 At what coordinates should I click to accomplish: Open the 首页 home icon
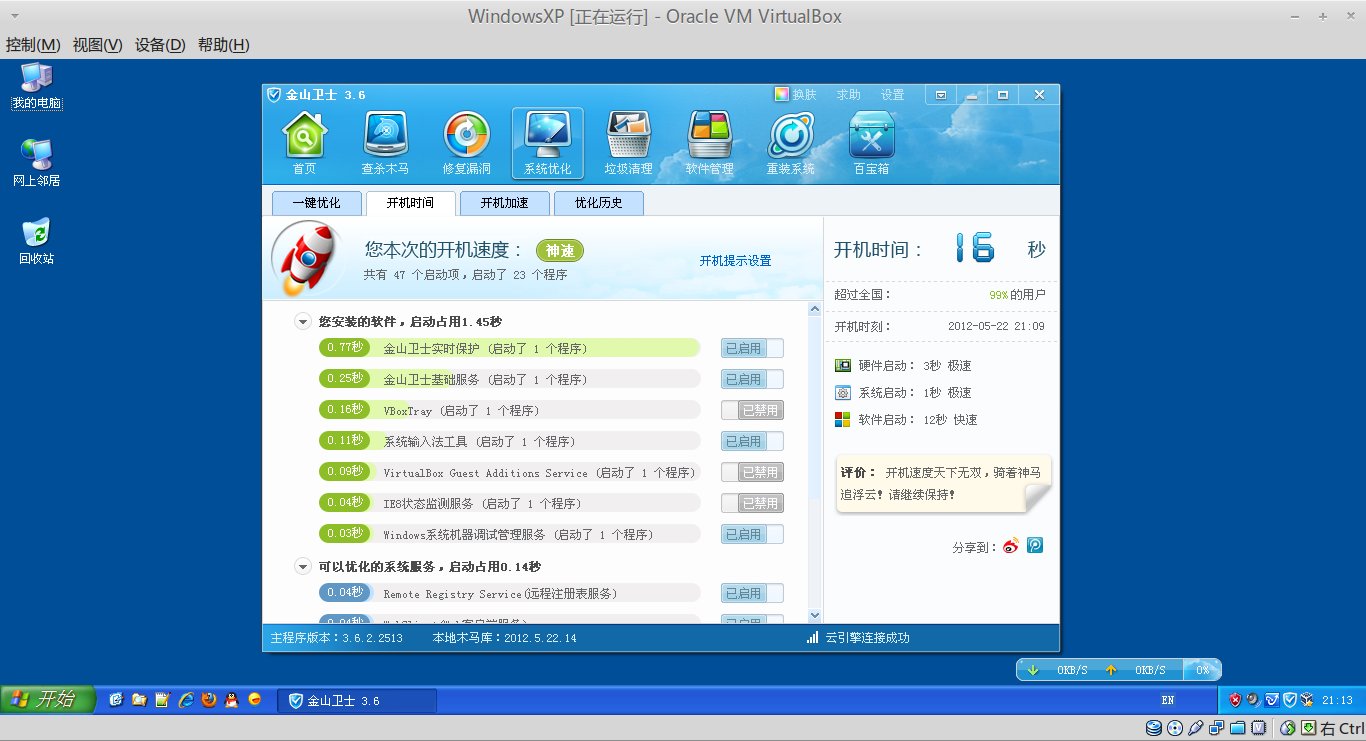coord(304,144)
